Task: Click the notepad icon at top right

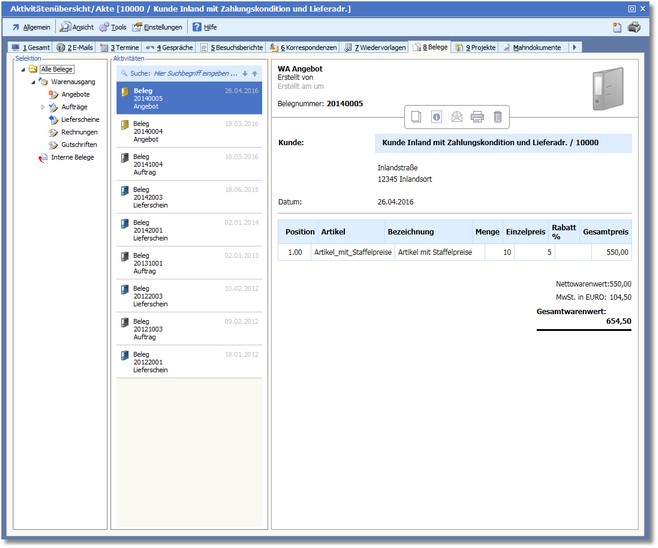Action: pyautogui.click(x=617, y=27)
